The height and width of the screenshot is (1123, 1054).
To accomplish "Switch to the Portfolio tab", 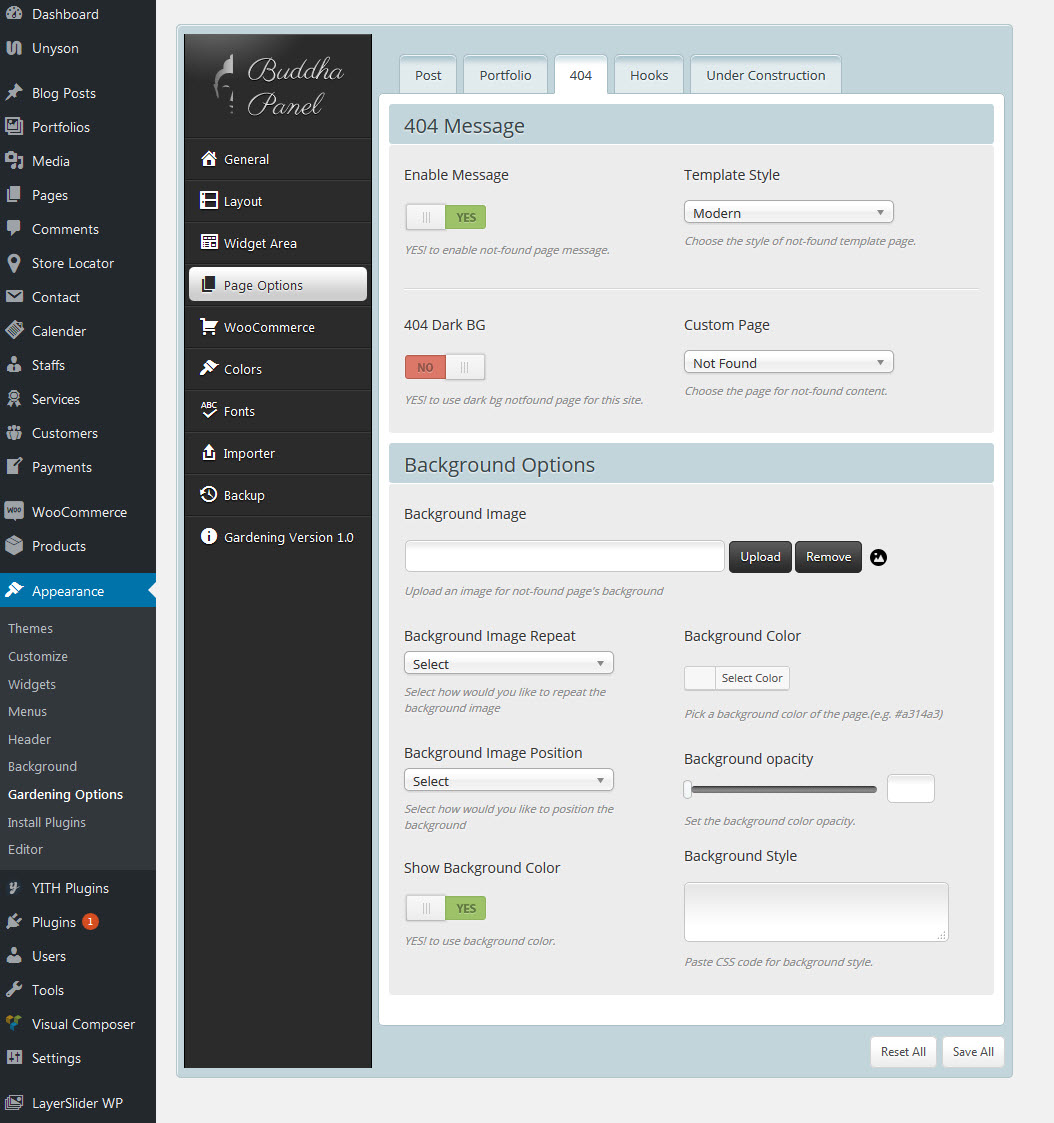I will (x=506, y=75).
